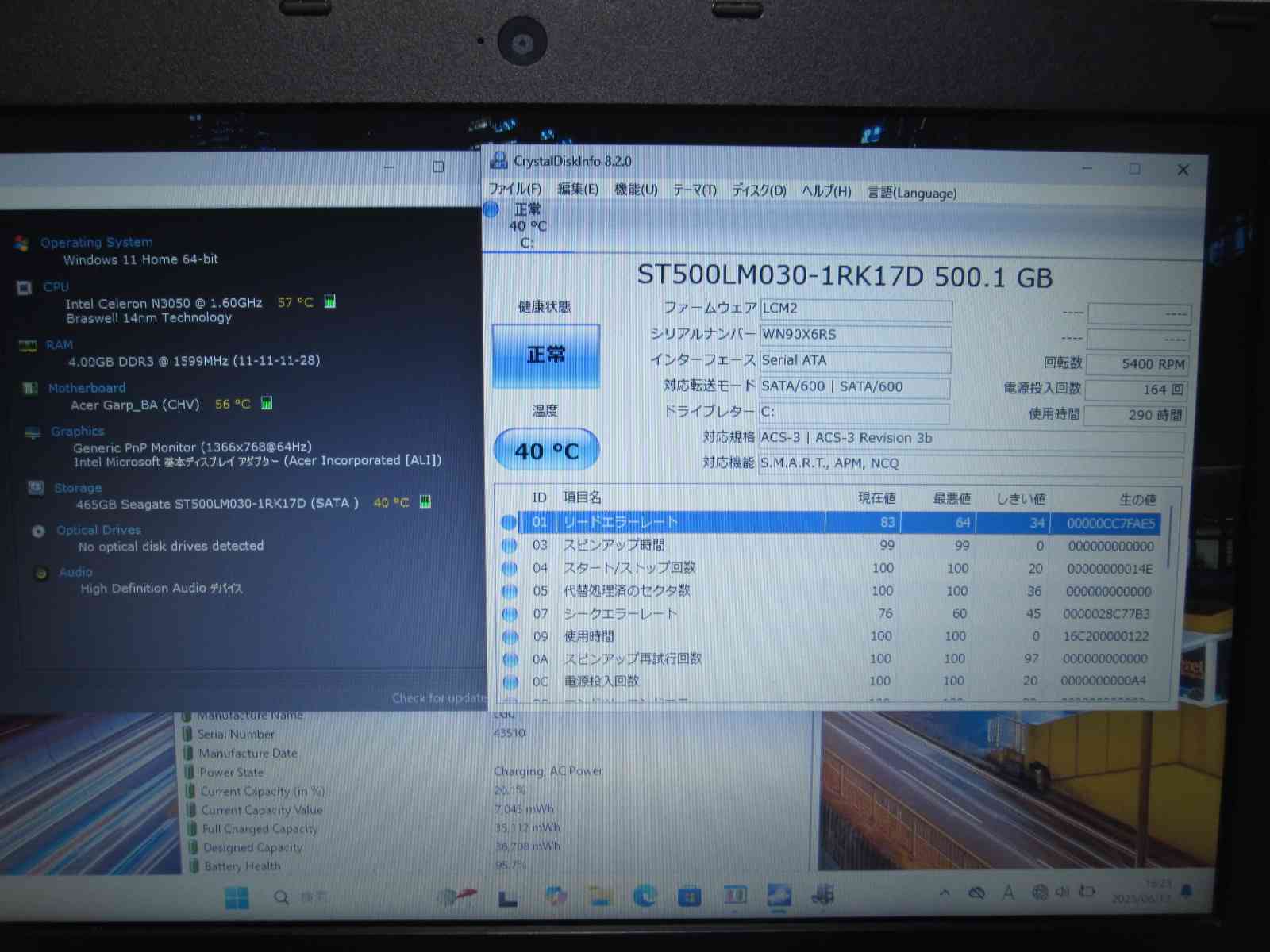Click the Storage temperature graph icon
The width and height of the screenshot is (1270, 952).
coord(425,501)
